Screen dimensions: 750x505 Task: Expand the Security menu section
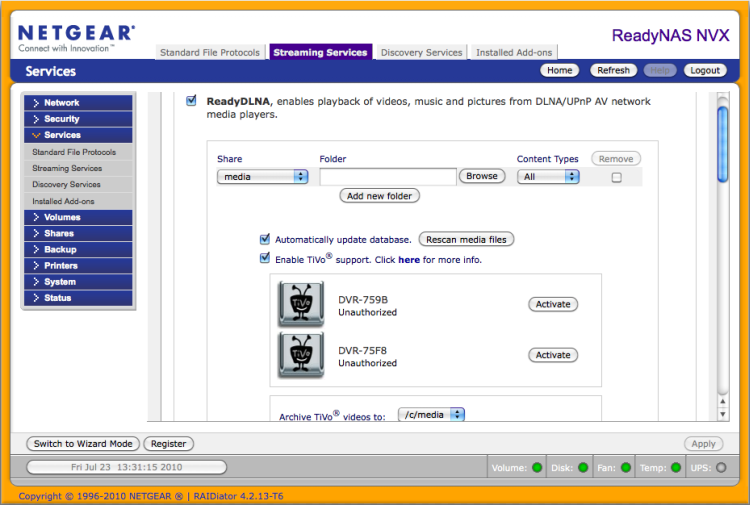[78, 119]
